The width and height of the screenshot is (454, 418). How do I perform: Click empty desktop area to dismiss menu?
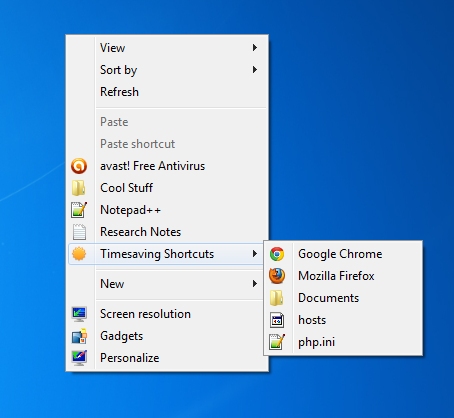coord(350,117)
